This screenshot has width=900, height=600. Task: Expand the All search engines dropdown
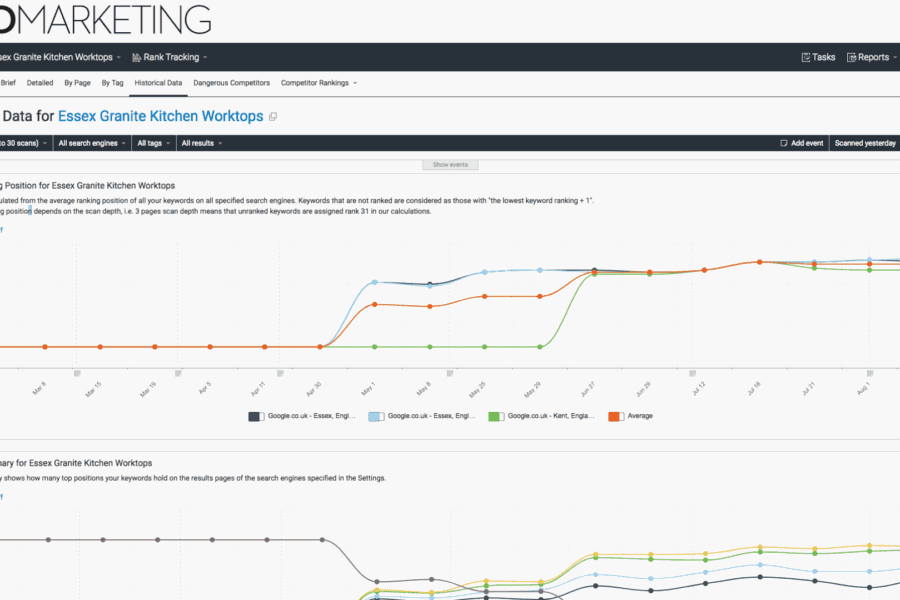(91, 144)
